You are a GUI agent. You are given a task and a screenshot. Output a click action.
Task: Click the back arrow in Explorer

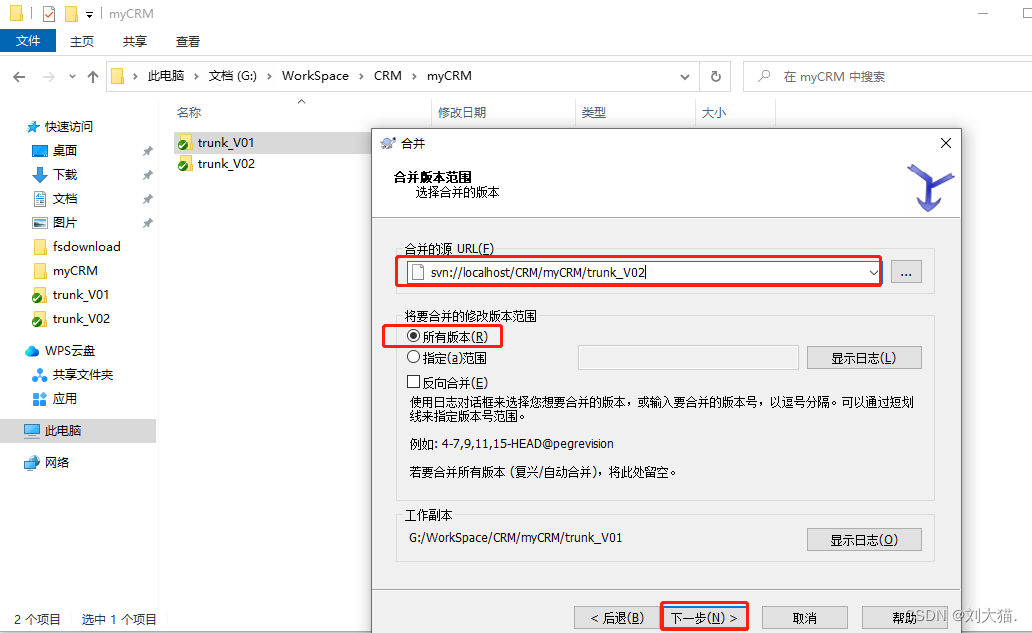coord(19,76)
